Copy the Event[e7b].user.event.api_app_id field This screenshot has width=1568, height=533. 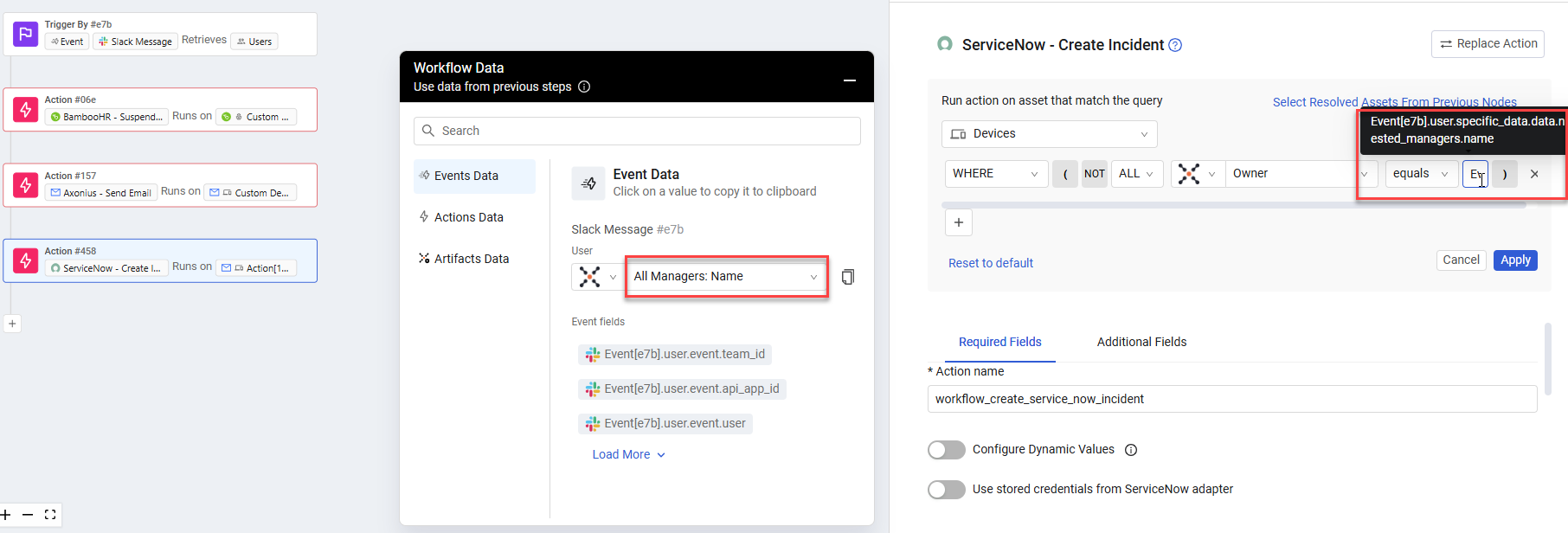pos(682,389)
